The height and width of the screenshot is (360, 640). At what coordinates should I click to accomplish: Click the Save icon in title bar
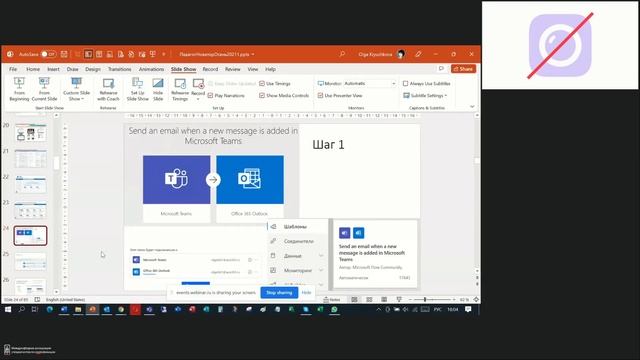coord(64,54)
